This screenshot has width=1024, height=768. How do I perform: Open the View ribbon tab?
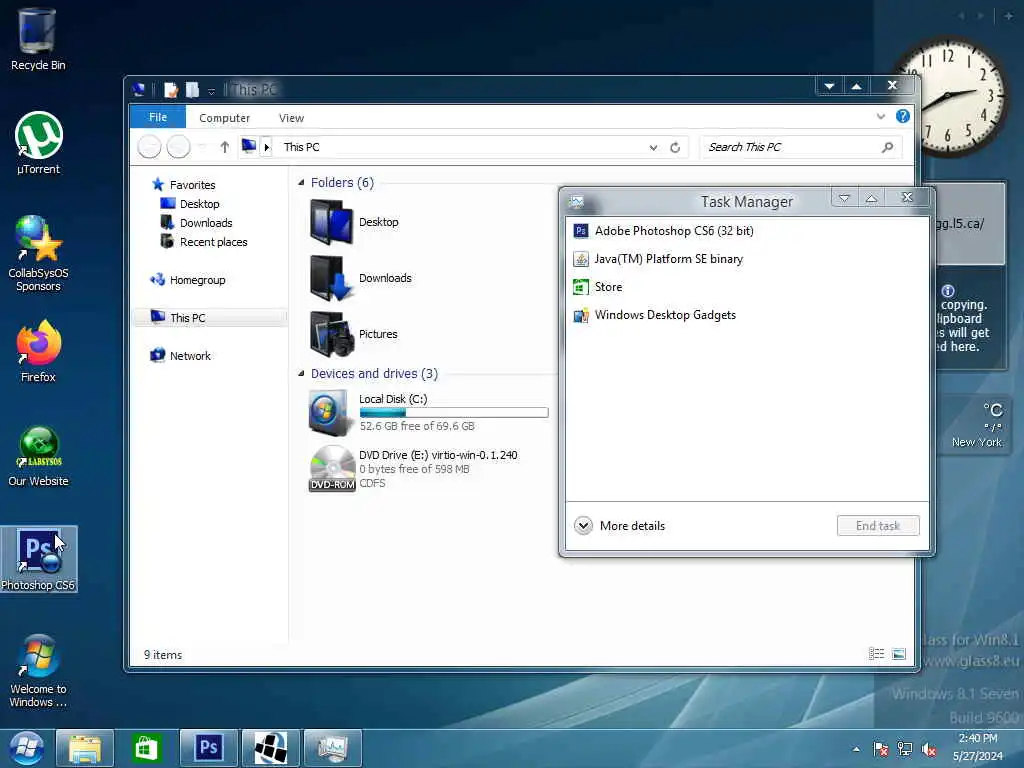tap(291, 118)
